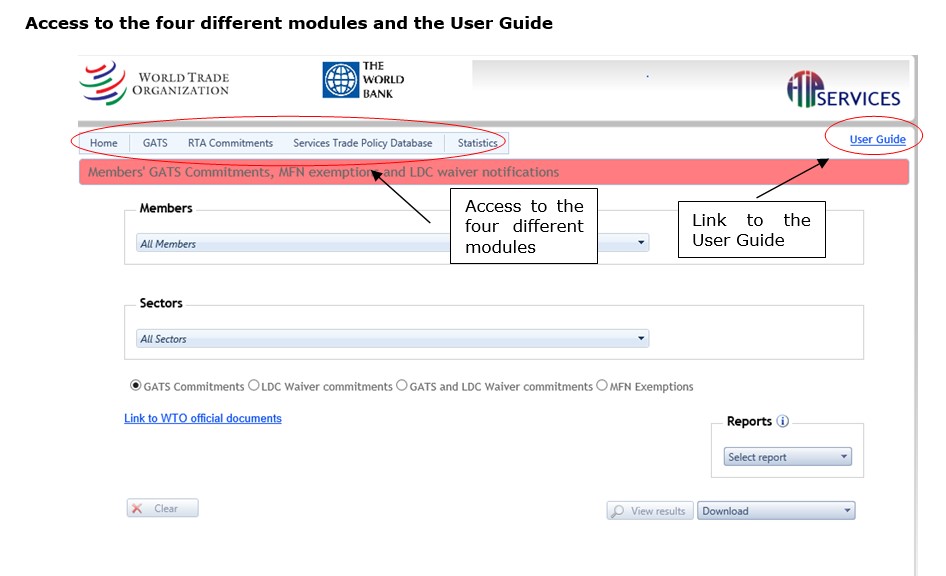Go to the Home tab

(x=104, y=143)
